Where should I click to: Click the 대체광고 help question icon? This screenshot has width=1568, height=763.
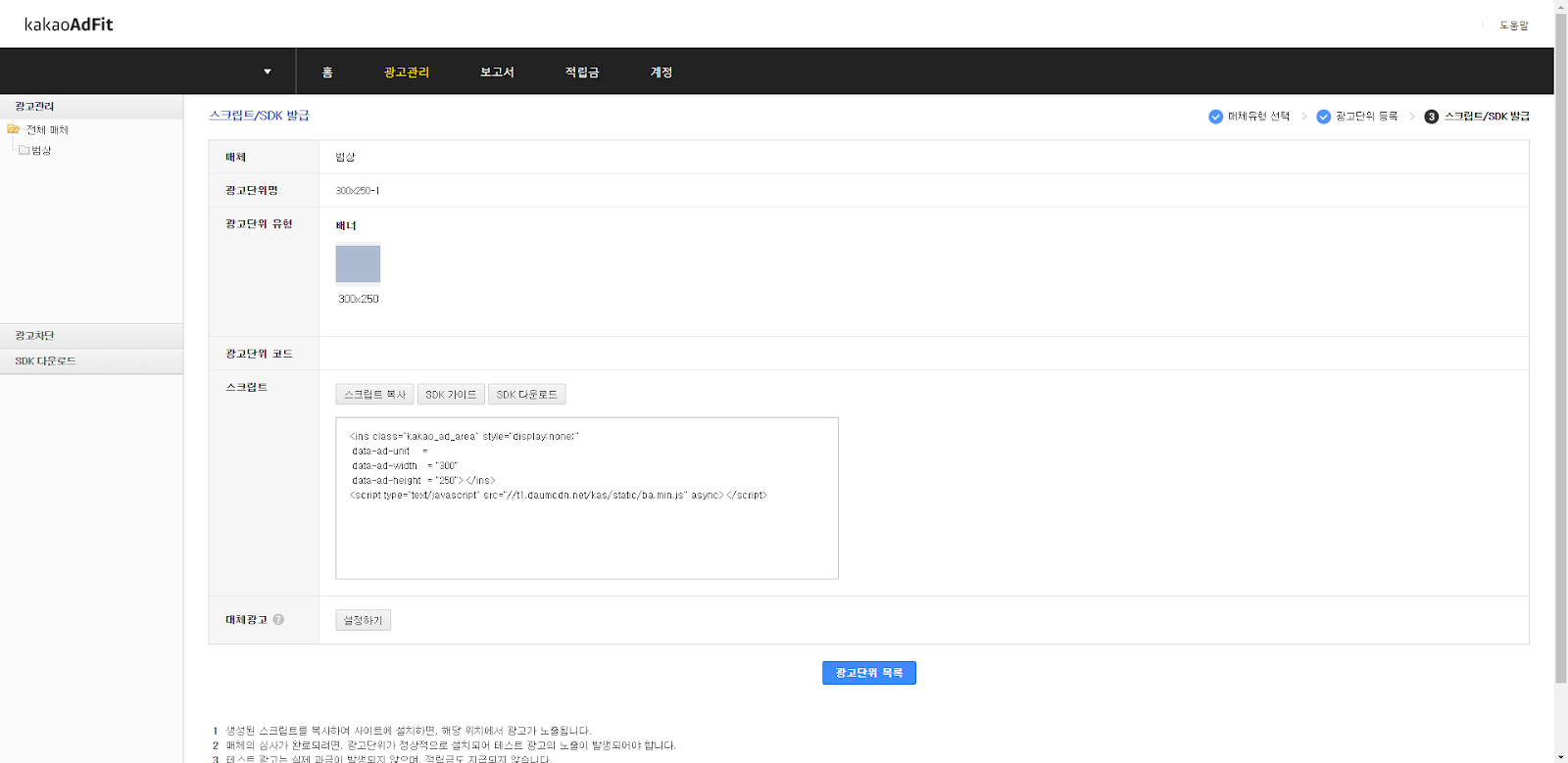(x=278, y=620)
